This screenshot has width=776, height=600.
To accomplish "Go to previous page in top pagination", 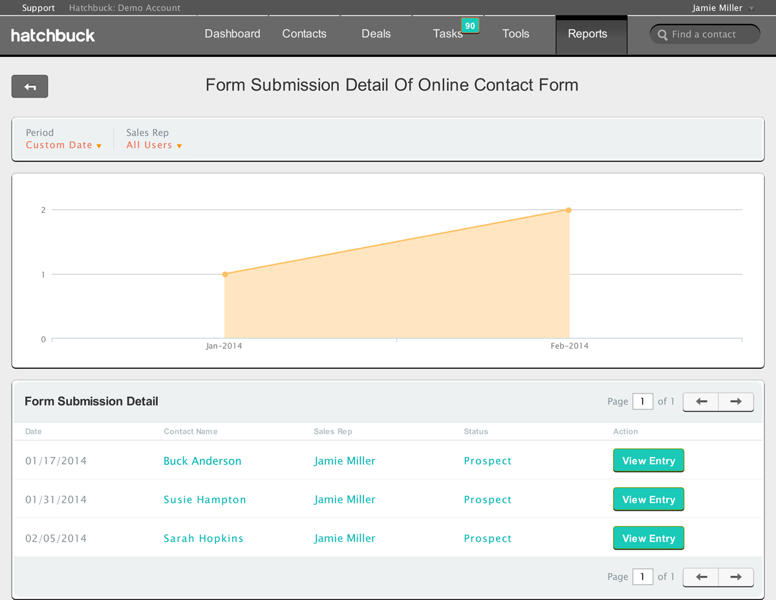I will (701, 402).
